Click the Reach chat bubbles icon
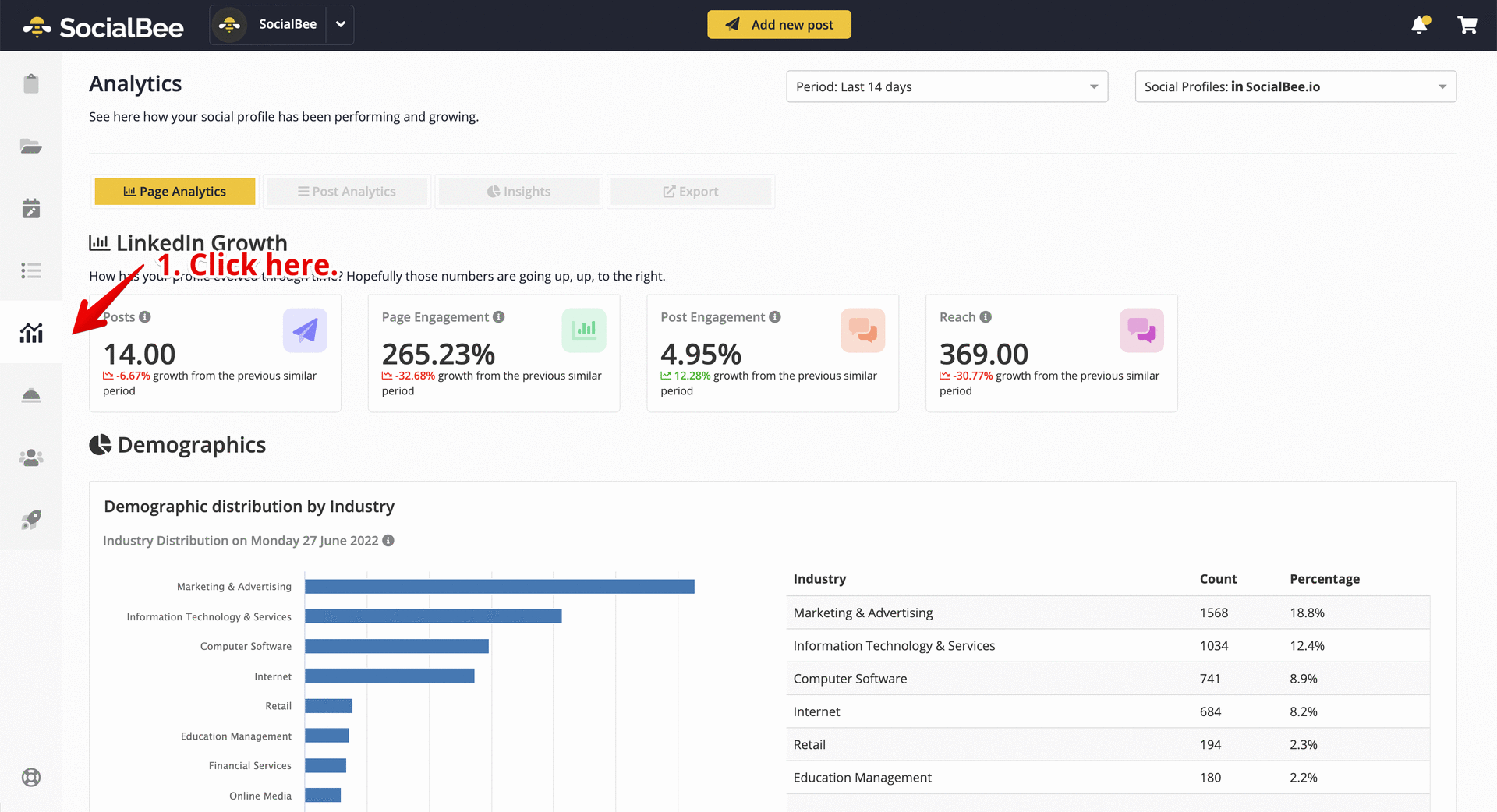The height and width of the screenshot is (812, 1497). (1142, 330)
